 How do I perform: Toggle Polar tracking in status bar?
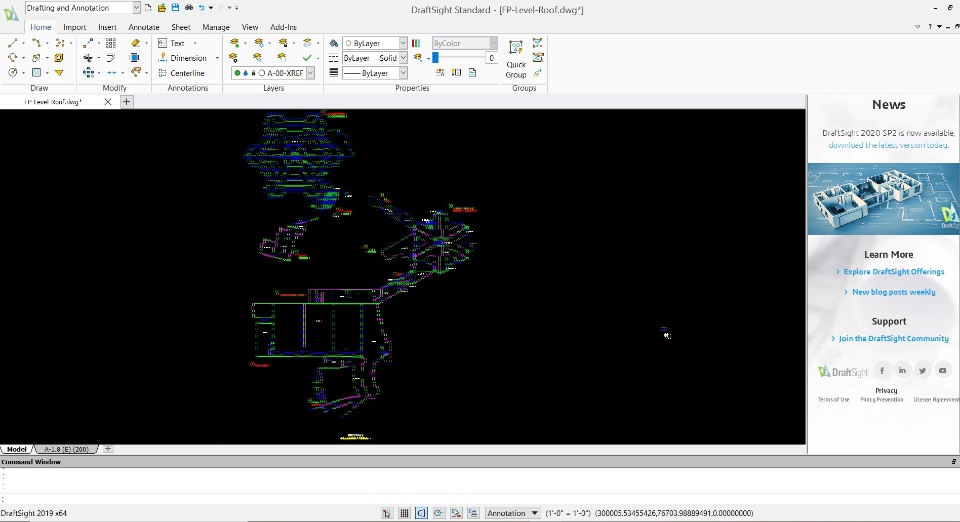click(x=439, y=513)
